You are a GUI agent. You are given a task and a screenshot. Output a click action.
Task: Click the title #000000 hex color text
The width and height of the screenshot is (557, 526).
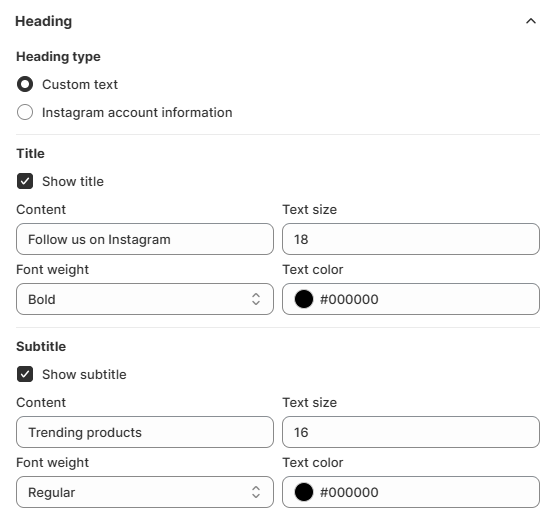[x=349, y=299]
